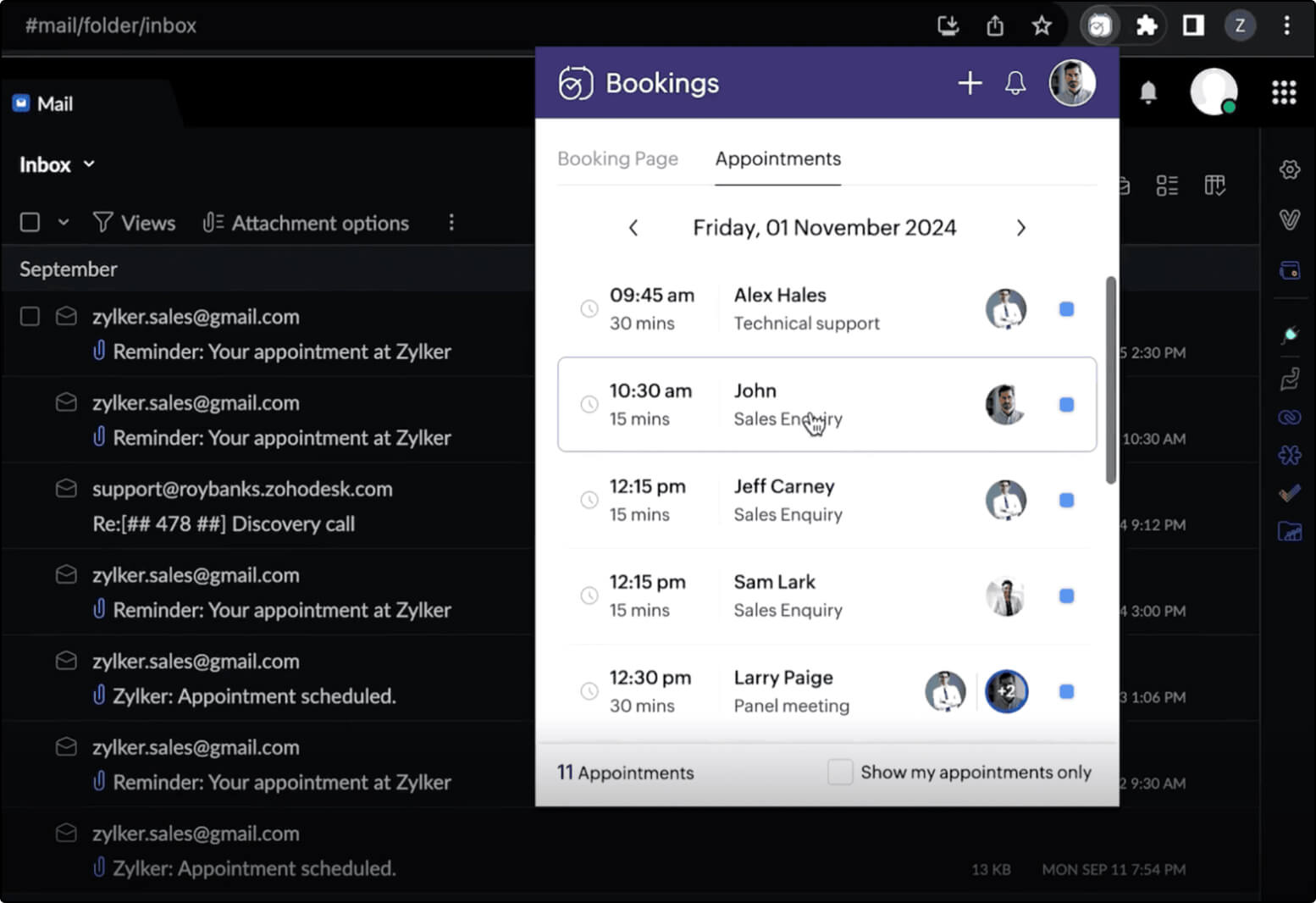Image resolution: width=1316 pixels, height=903 pixels.
Task: Open the Zoho apps grid launcher
Action: pos(1283,91)
